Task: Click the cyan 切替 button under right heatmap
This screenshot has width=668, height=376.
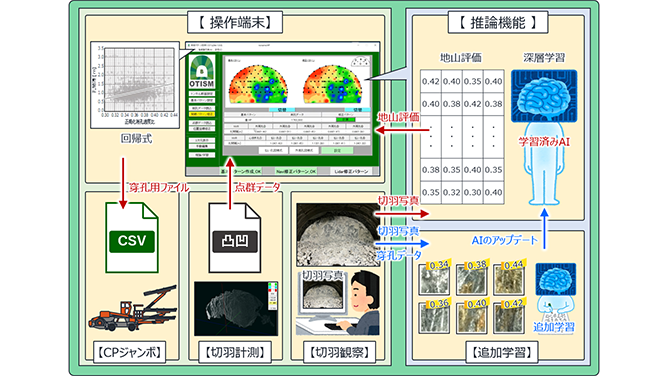Action: click(357, 109)
